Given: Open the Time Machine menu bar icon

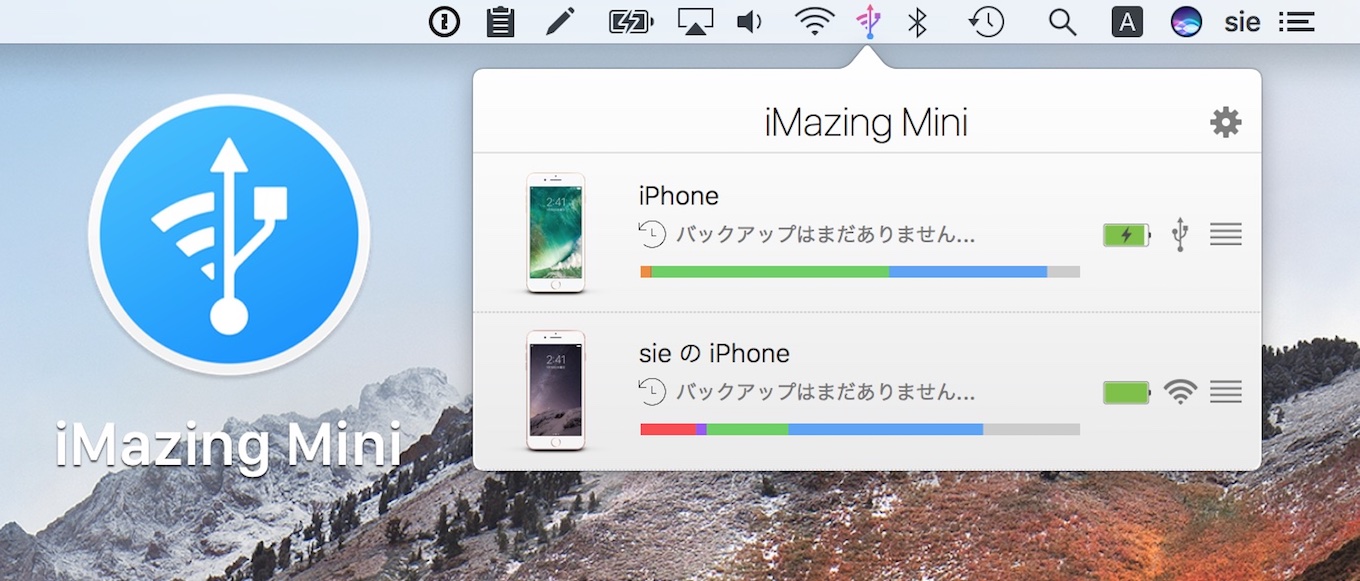Looking at the screenshot, I should [985, 20].
